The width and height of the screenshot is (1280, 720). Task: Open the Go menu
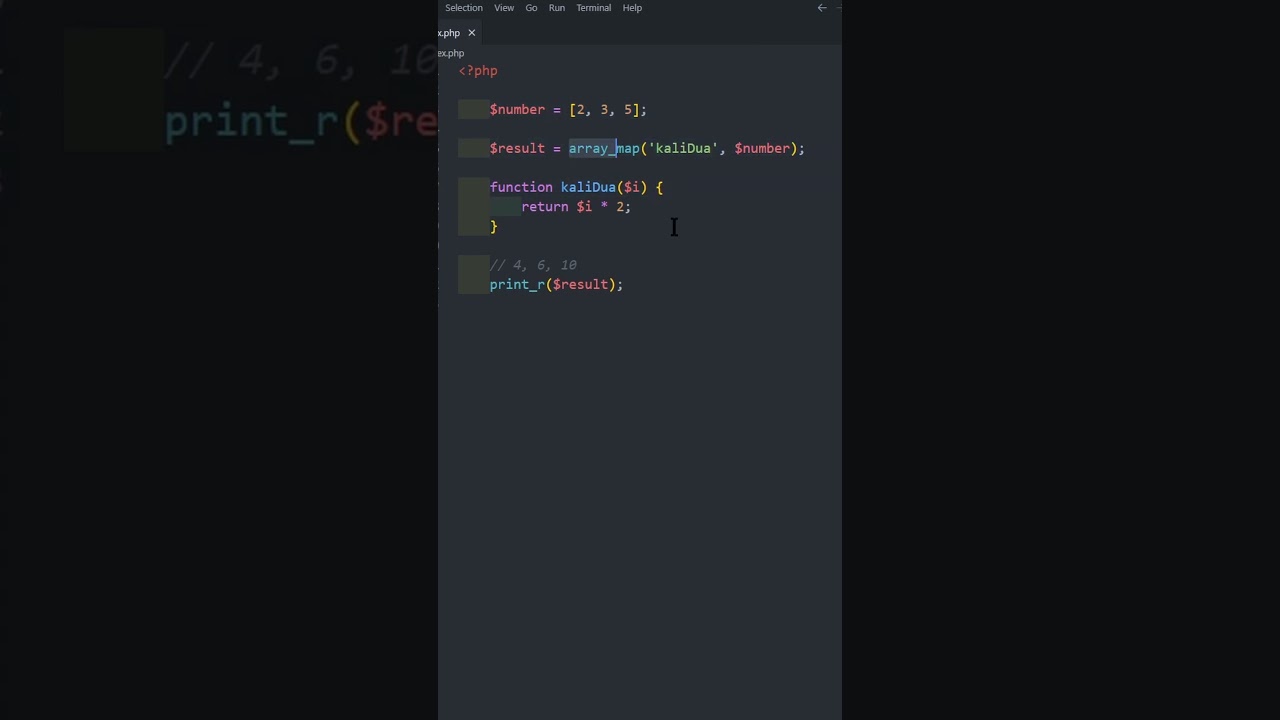point(531,8)
